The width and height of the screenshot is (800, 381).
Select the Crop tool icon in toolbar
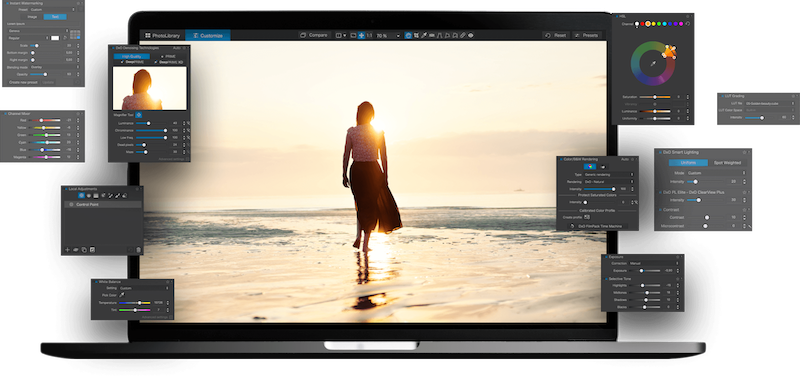click(416, 35)
